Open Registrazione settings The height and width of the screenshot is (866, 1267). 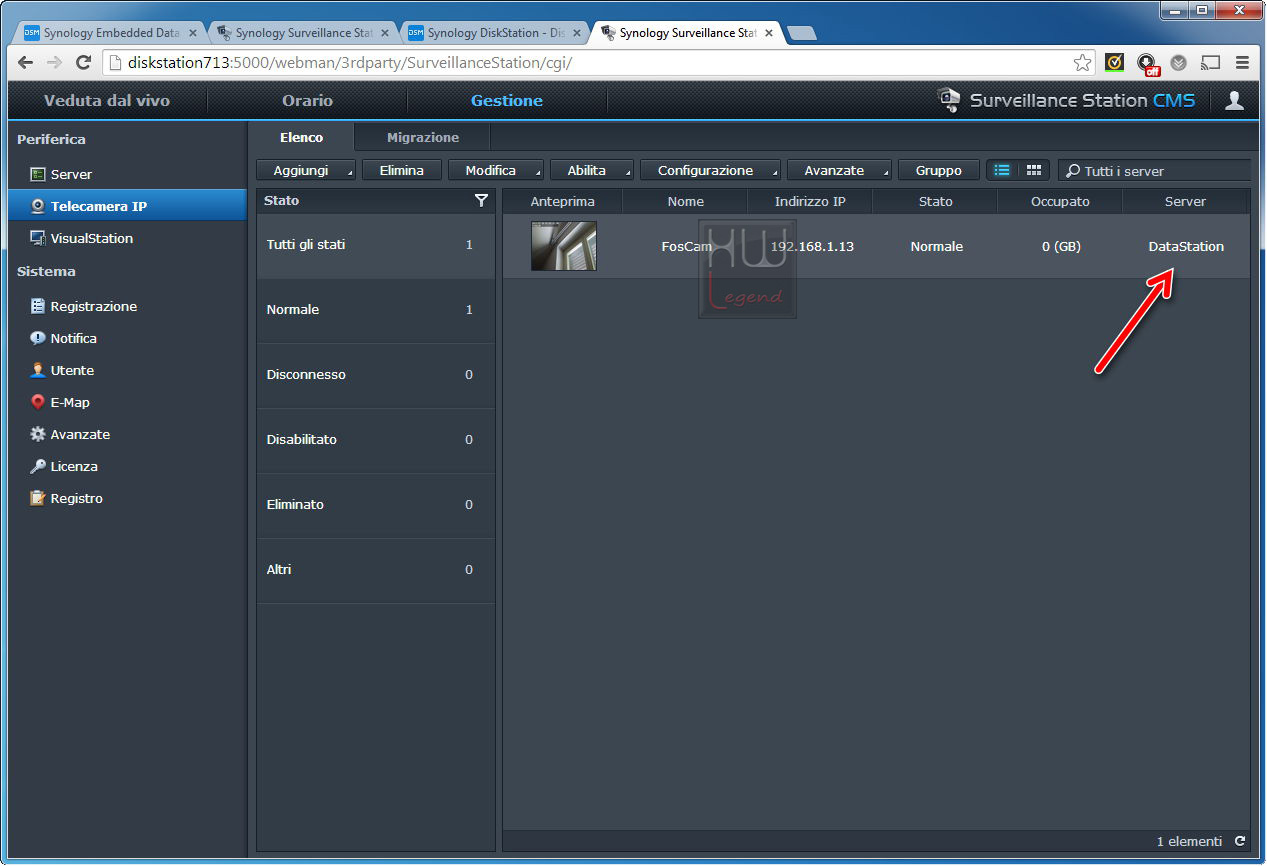tap(127, 306)
